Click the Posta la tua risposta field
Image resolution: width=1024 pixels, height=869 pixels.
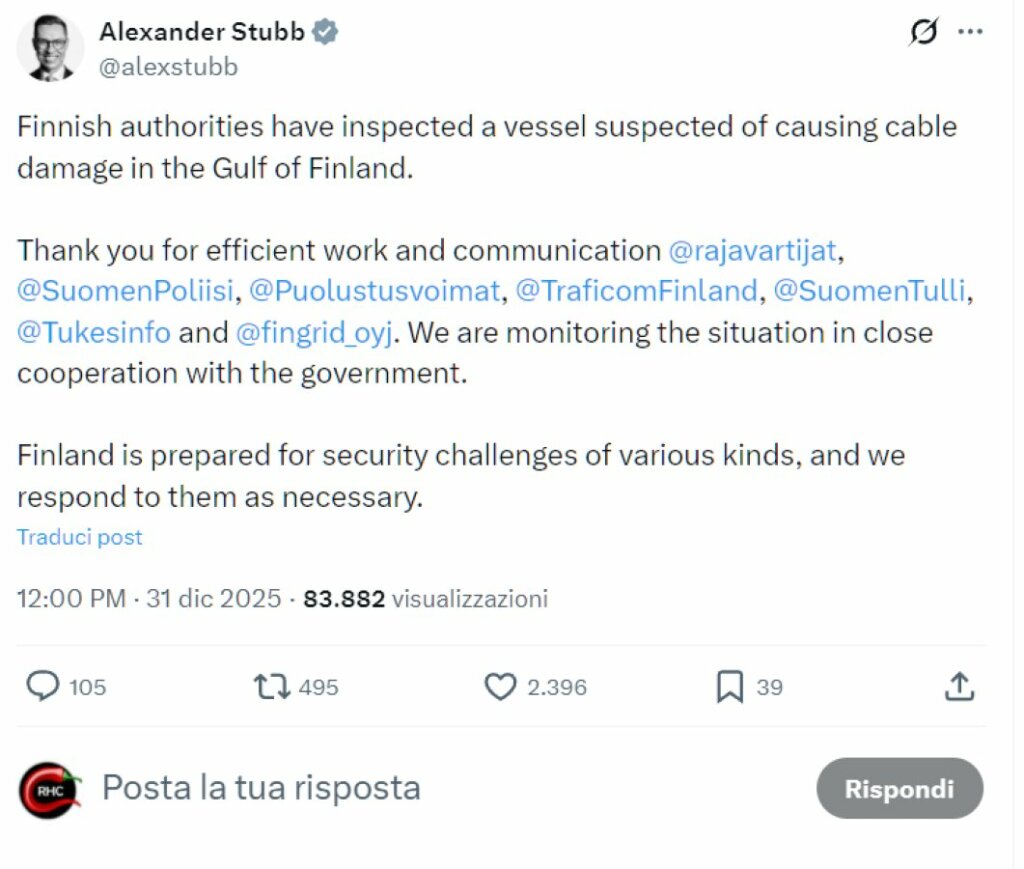pyautogui.click(x=262, y=788)
